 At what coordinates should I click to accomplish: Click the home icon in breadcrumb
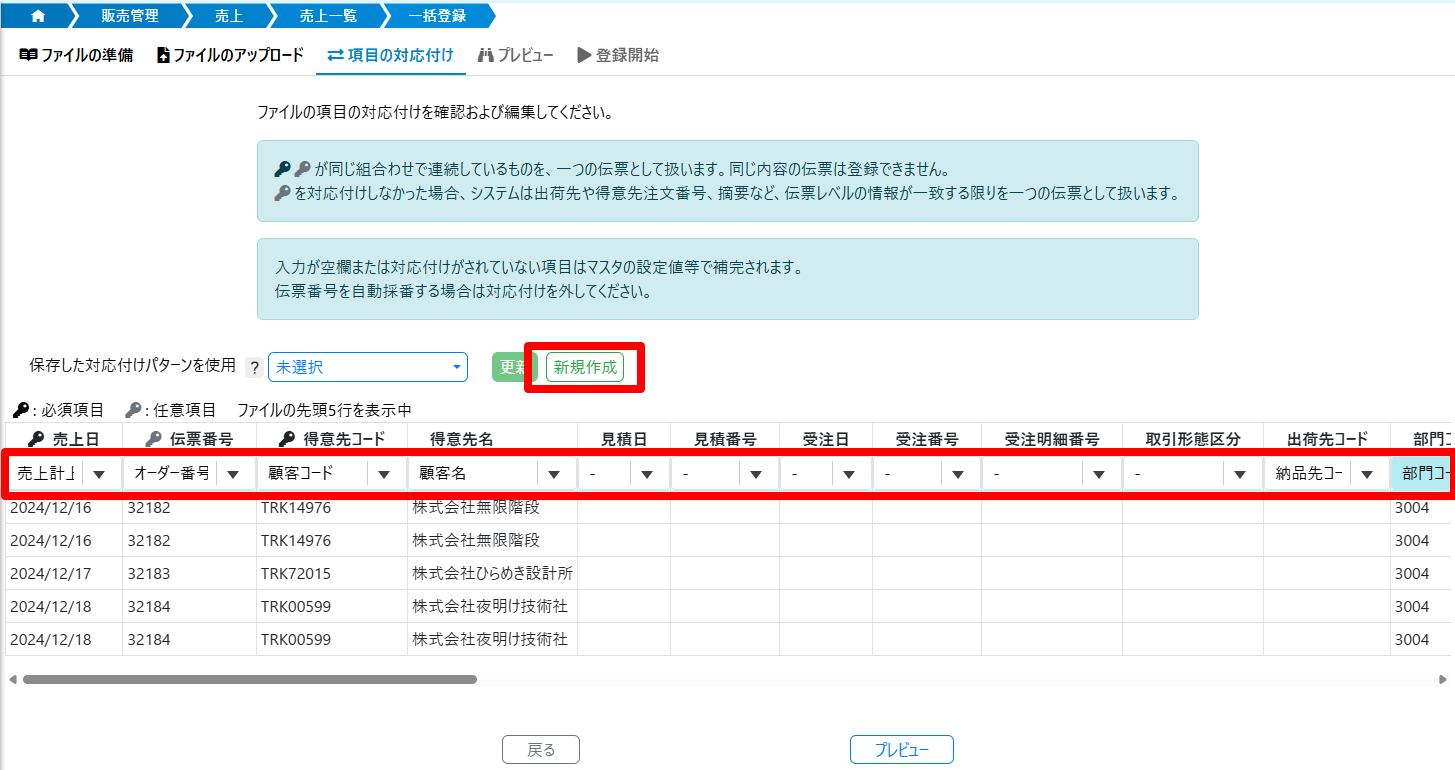pos(38,16)
